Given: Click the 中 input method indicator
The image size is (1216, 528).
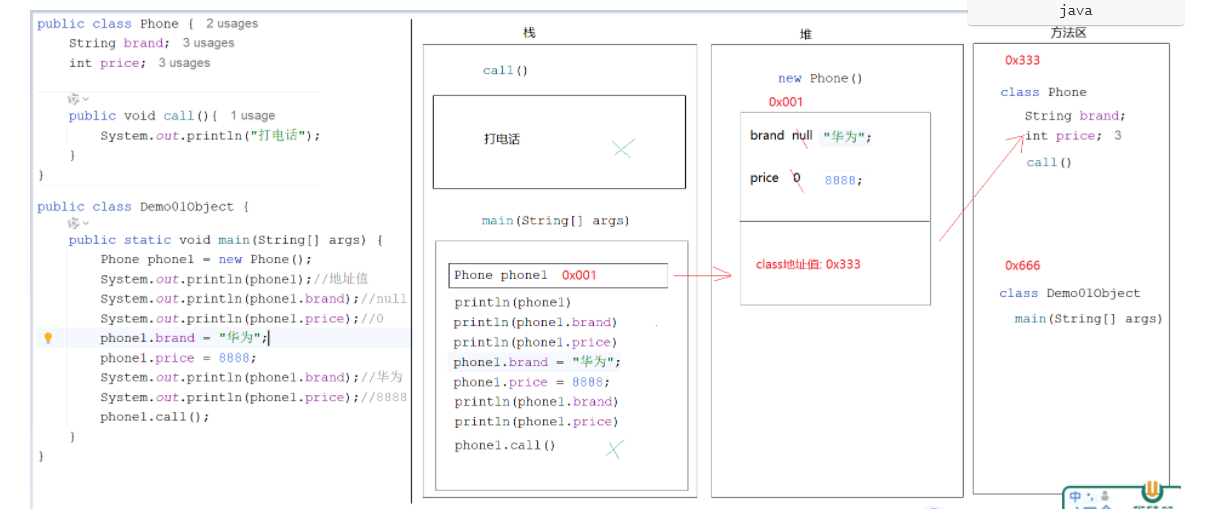Looking at the screenshot, I should coord(1075,497).
